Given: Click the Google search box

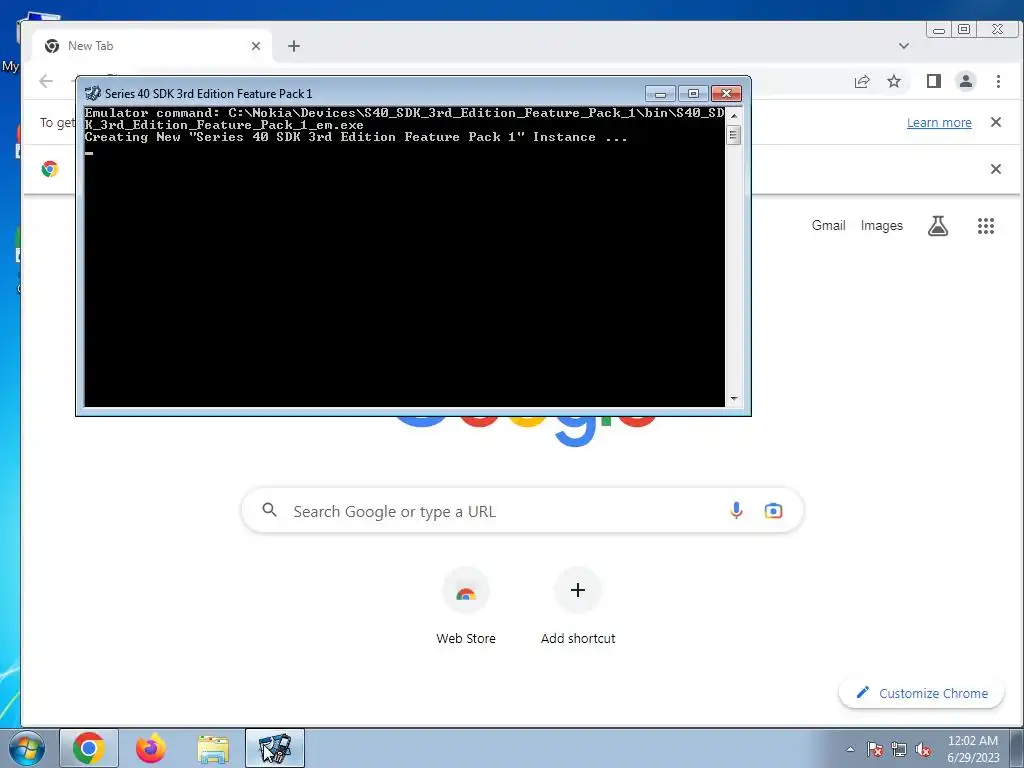Looking at the screenshot, I should click(x=522, y=511).
